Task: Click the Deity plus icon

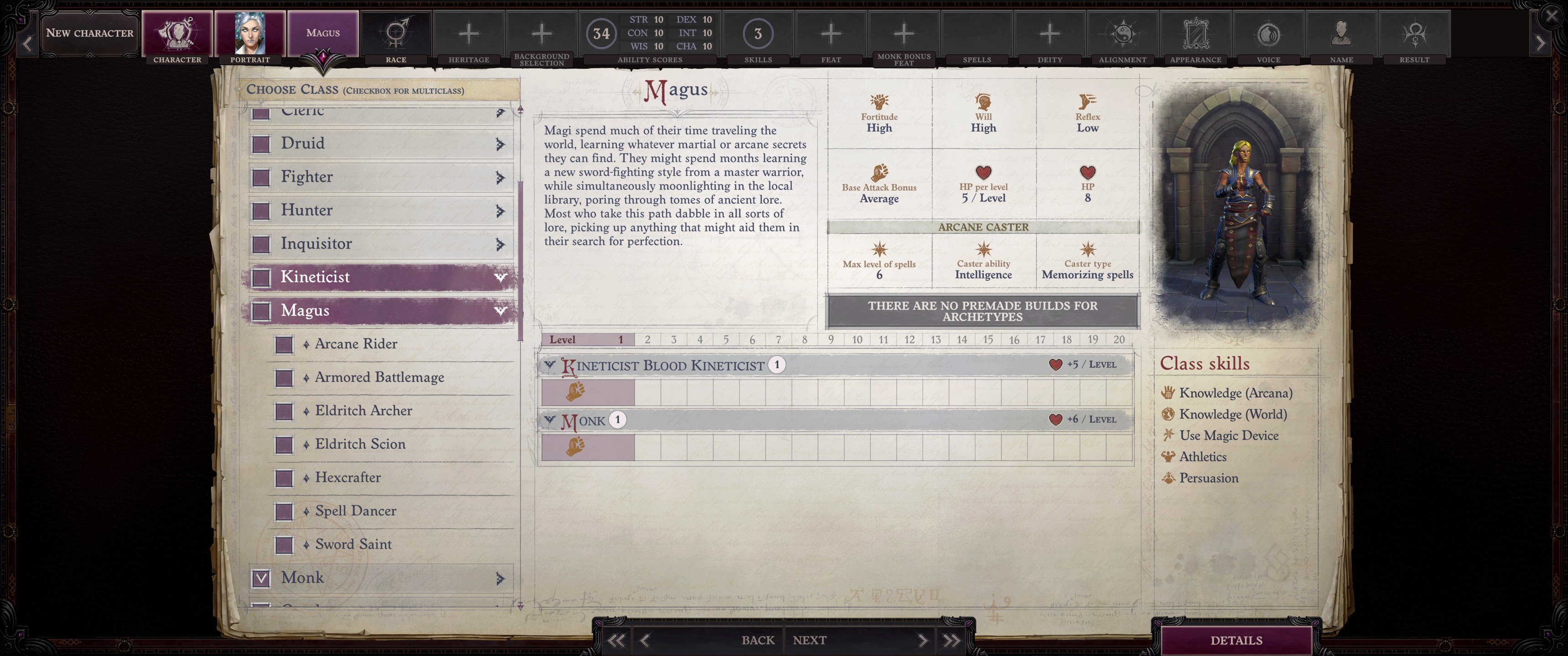Action: 1049,33
